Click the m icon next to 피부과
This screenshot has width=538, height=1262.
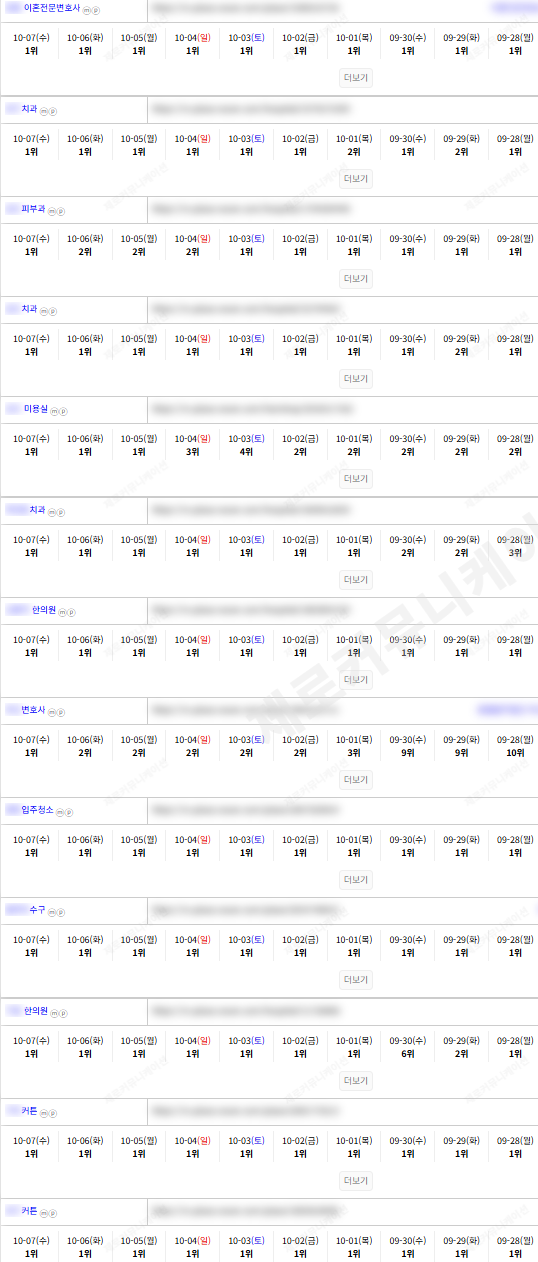coord(53,211)
